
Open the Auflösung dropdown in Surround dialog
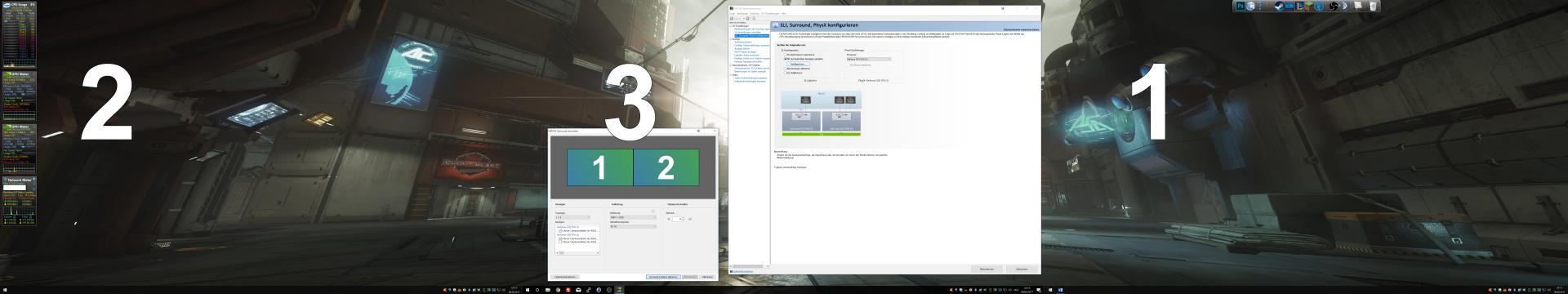pos(633,217)
